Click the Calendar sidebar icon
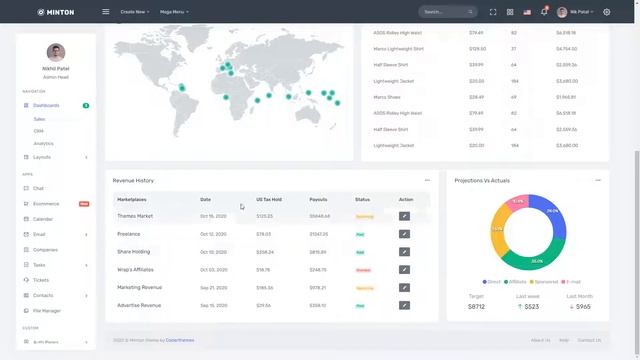The width and height of the screenshot is (640, 360). (26, 219)
